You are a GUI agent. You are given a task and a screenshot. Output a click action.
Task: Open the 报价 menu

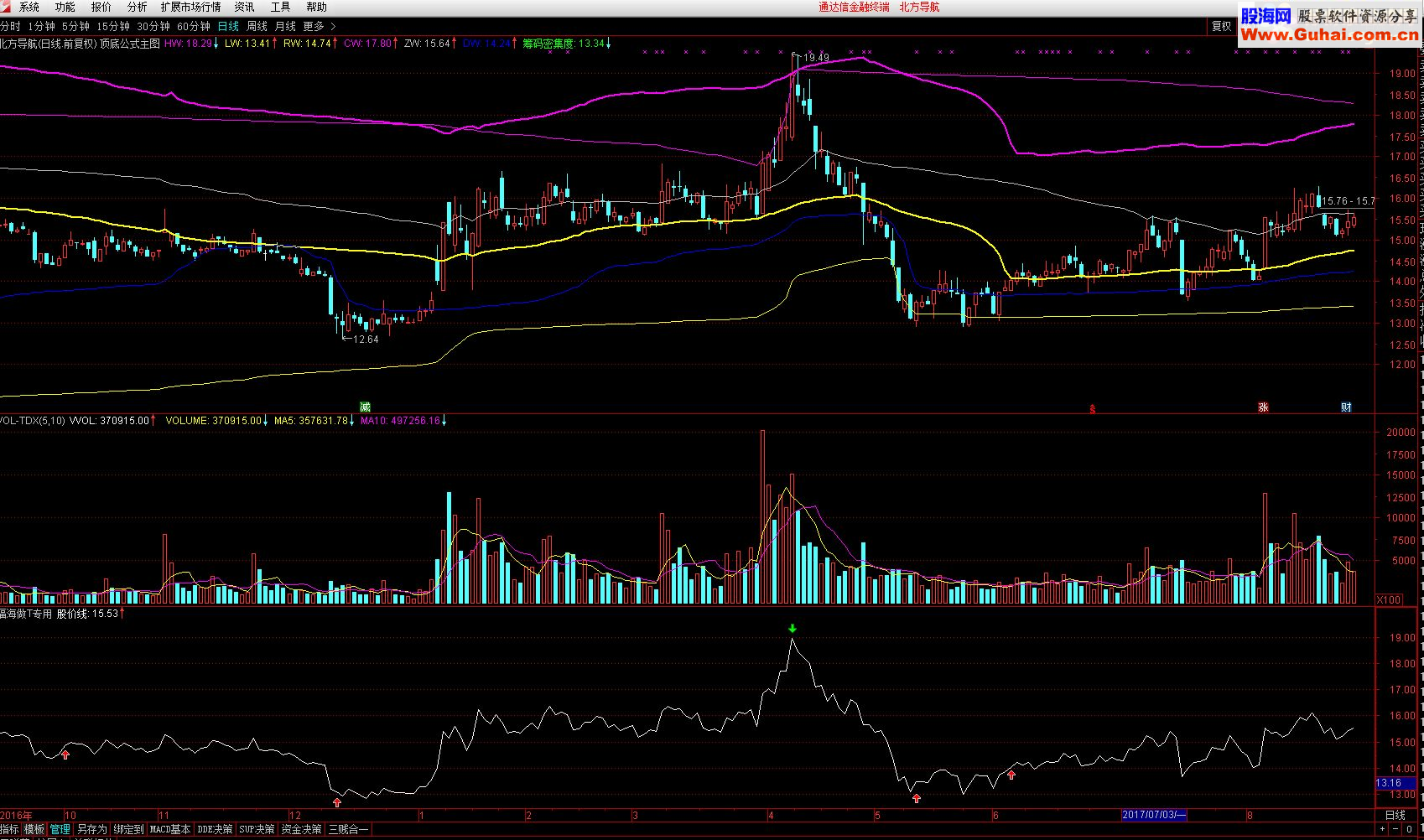click(x=101, y=7)
